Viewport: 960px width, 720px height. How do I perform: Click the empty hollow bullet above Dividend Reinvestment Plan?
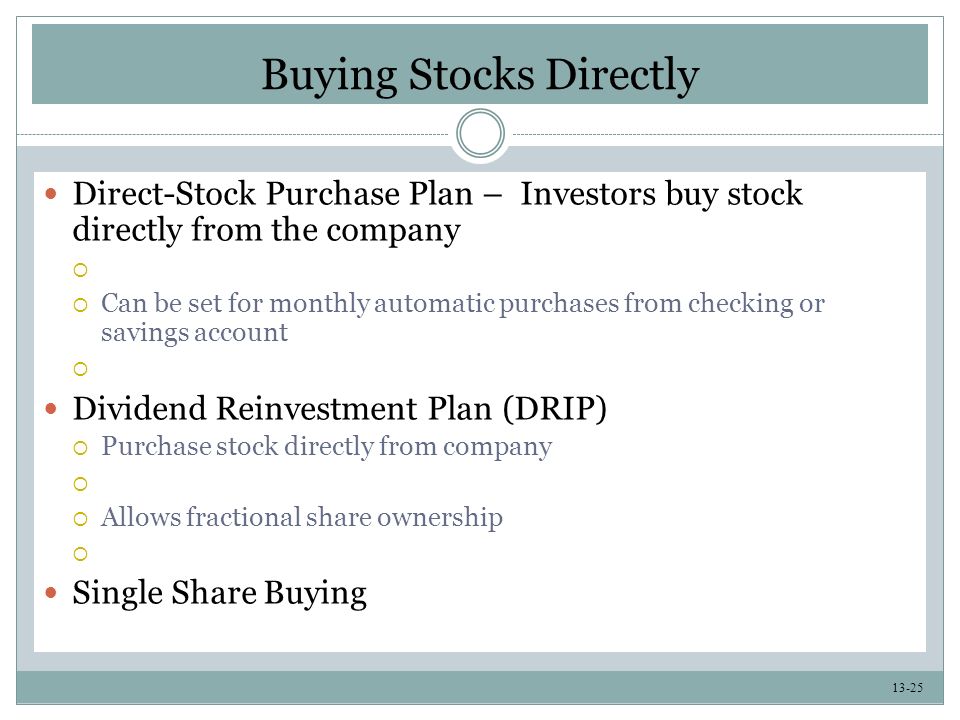click(80, 369)
